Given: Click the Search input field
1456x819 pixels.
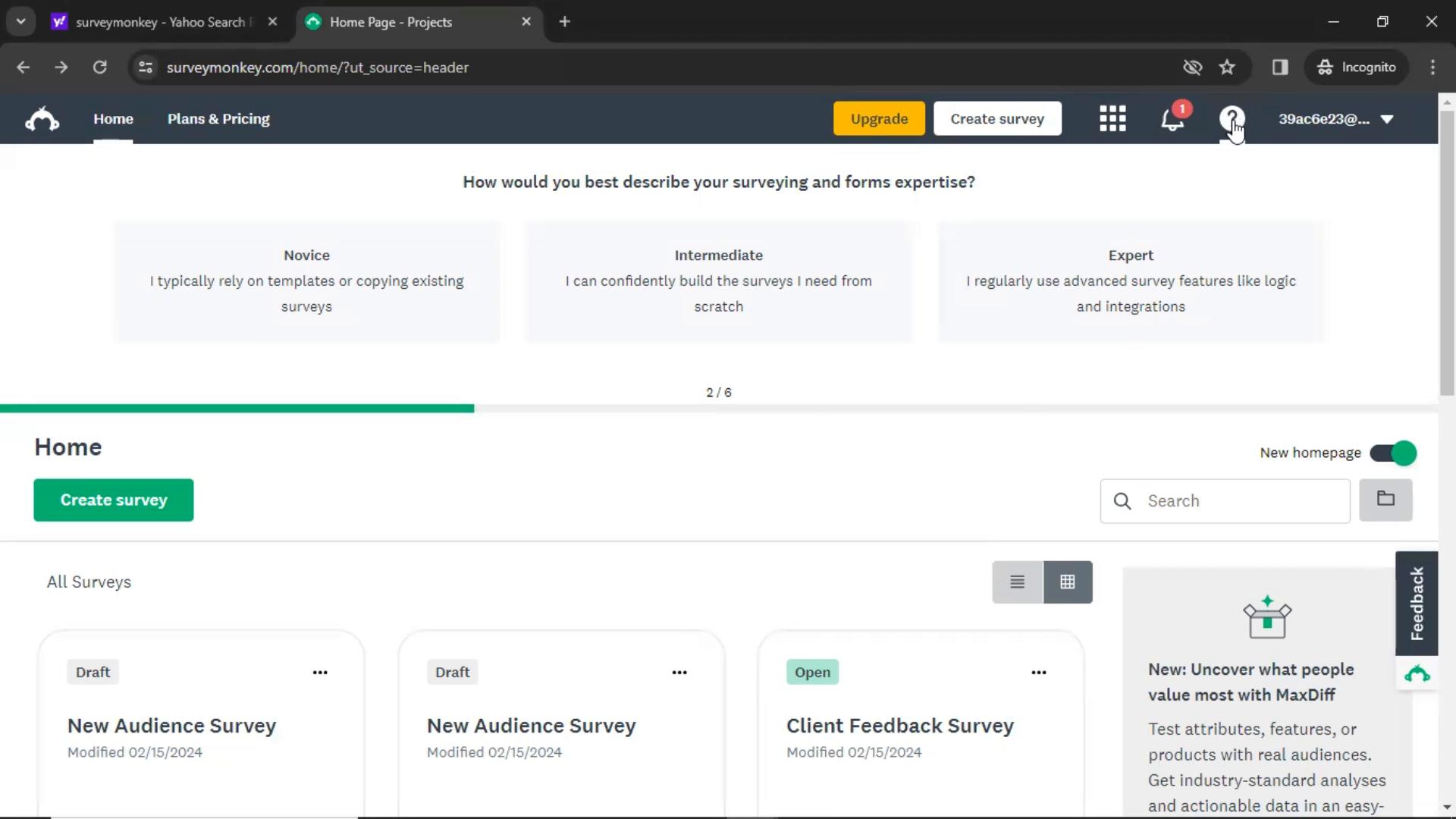Looking at the screenshot, I should coord(1225,500).
